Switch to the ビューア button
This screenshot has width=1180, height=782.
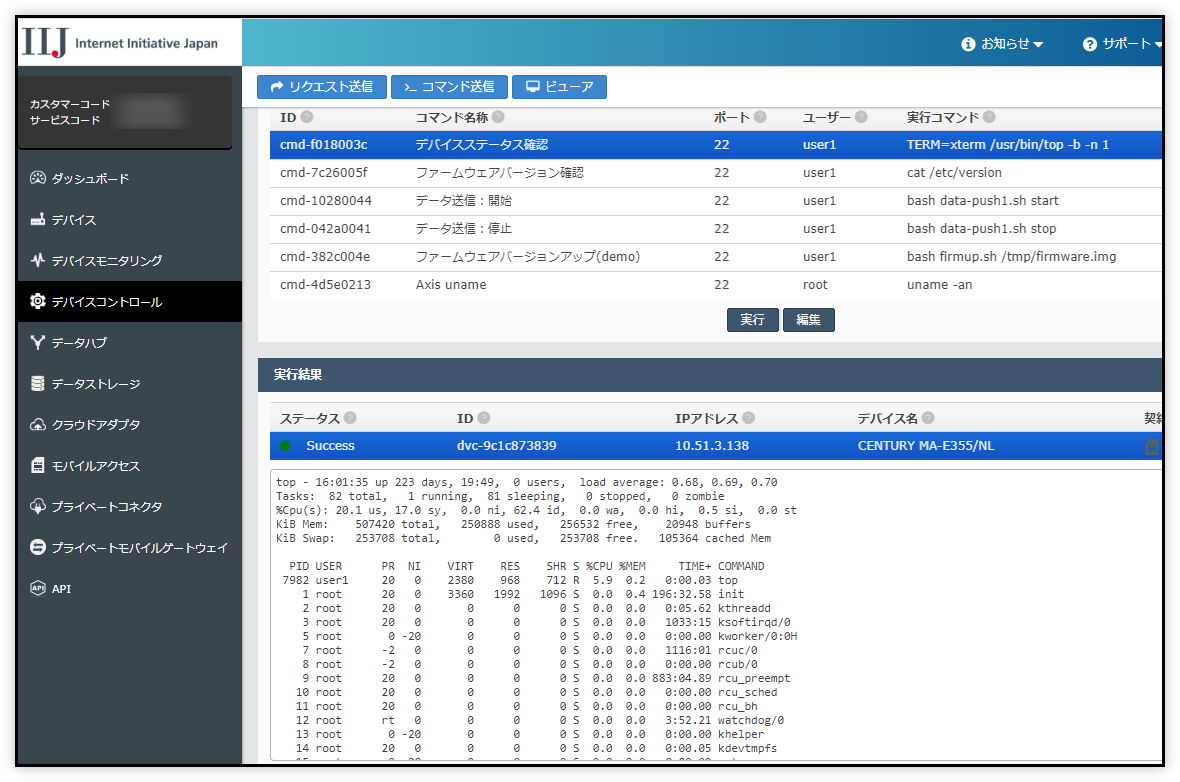(x=559, y=87)
